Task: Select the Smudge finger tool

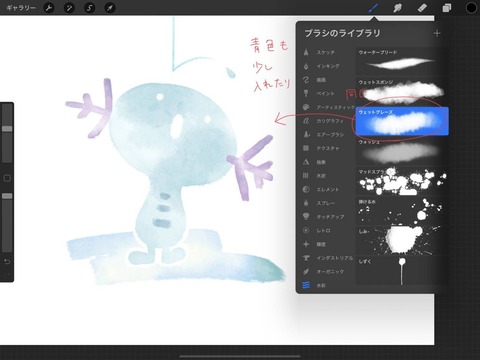Action: (x=397, y=8)
